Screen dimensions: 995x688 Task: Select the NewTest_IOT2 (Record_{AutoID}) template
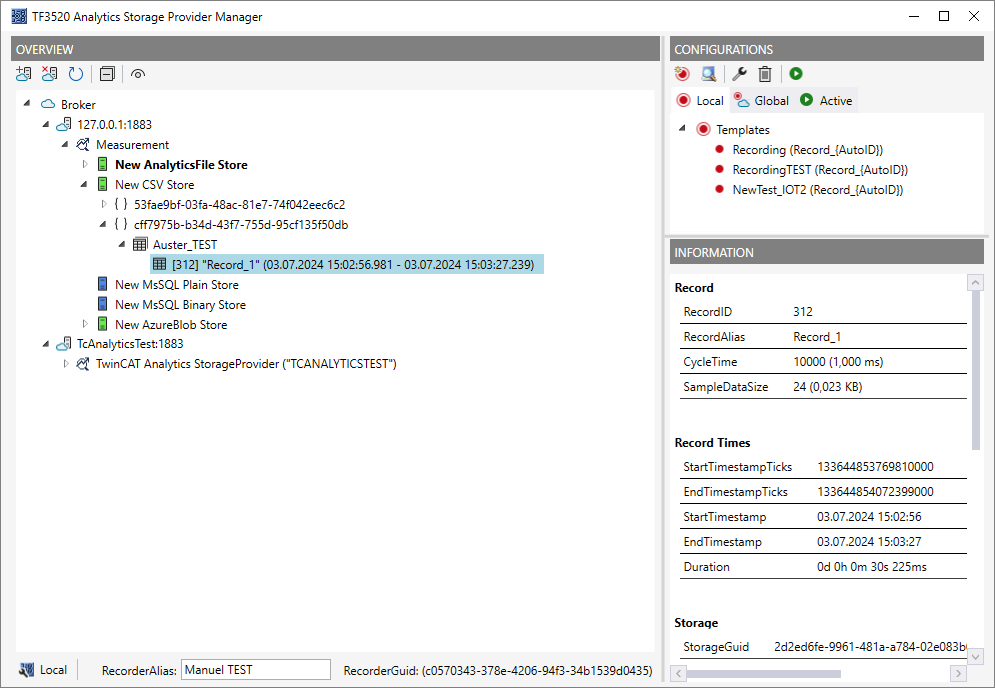coord(817,190)
